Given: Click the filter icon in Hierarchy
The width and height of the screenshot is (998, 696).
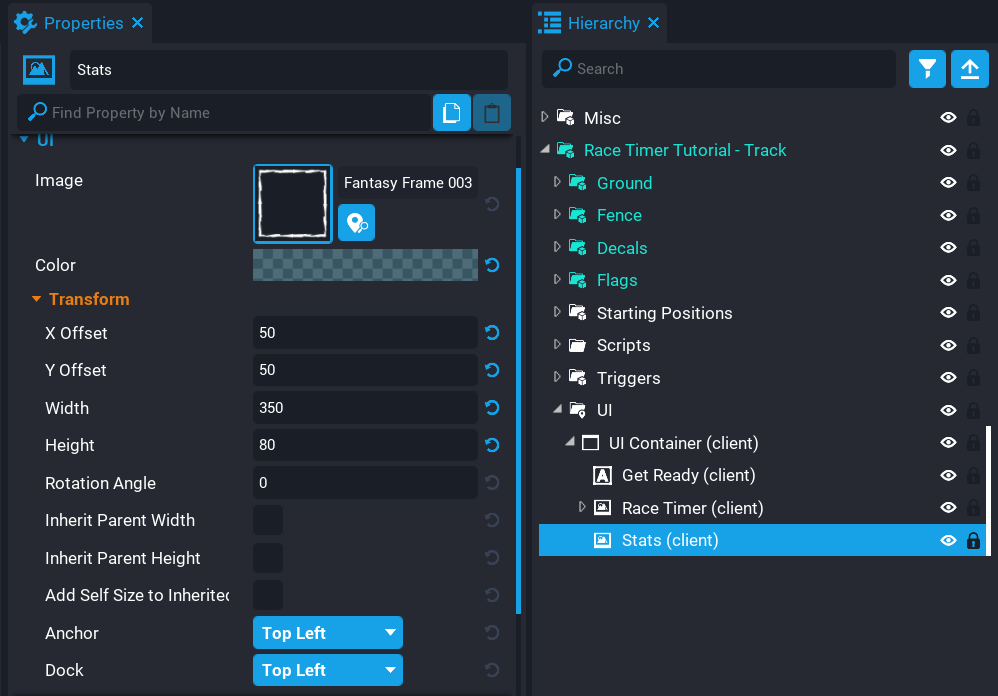Looking at the screenshot, I should point(927,69).
